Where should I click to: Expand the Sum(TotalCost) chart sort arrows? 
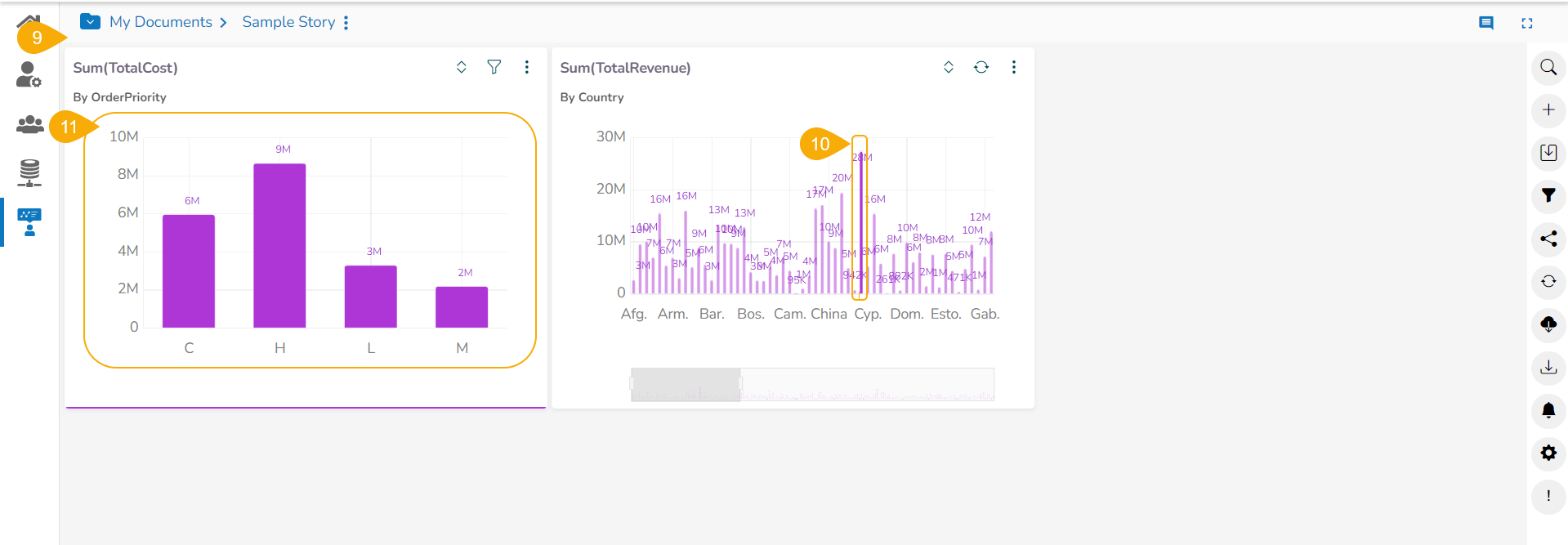(x=461, y=67)
